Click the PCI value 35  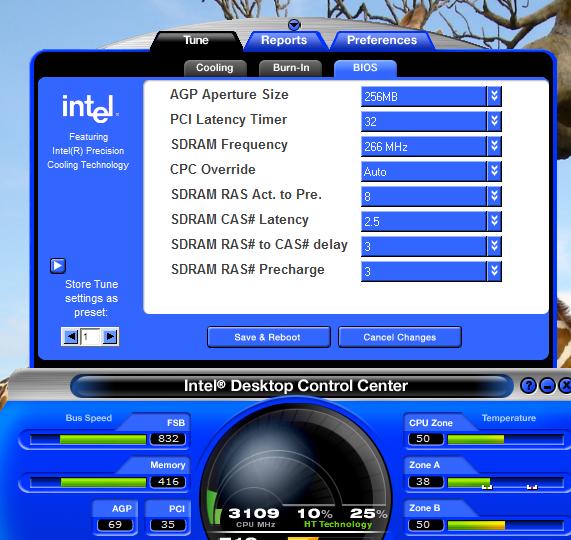pos(168,525)
